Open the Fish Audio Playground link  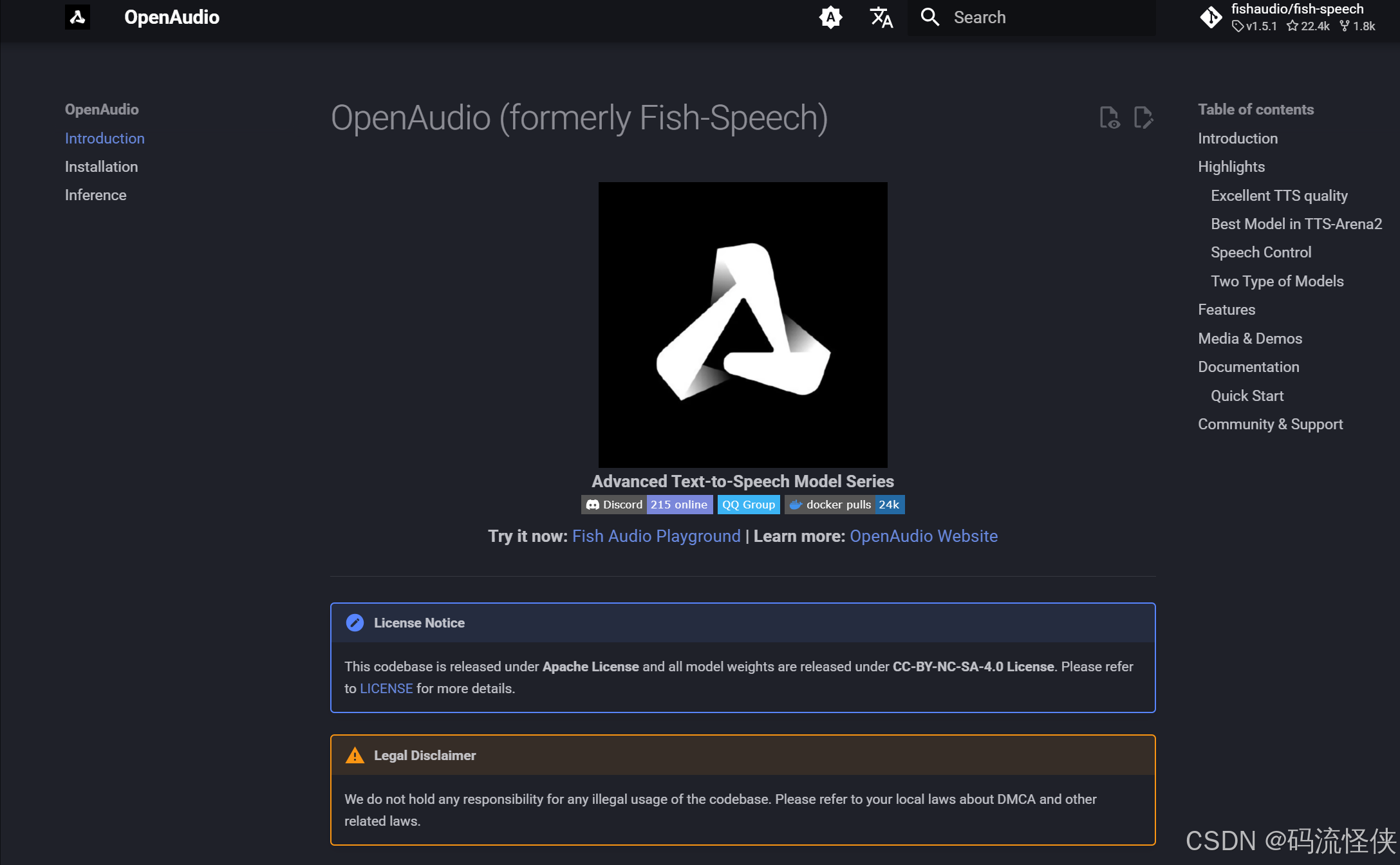coord(656,536)
